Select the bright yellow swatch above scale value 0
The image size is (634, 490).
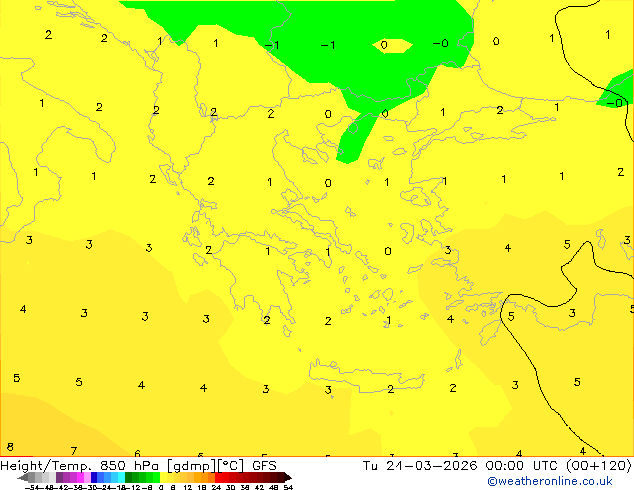click(163, 477)
